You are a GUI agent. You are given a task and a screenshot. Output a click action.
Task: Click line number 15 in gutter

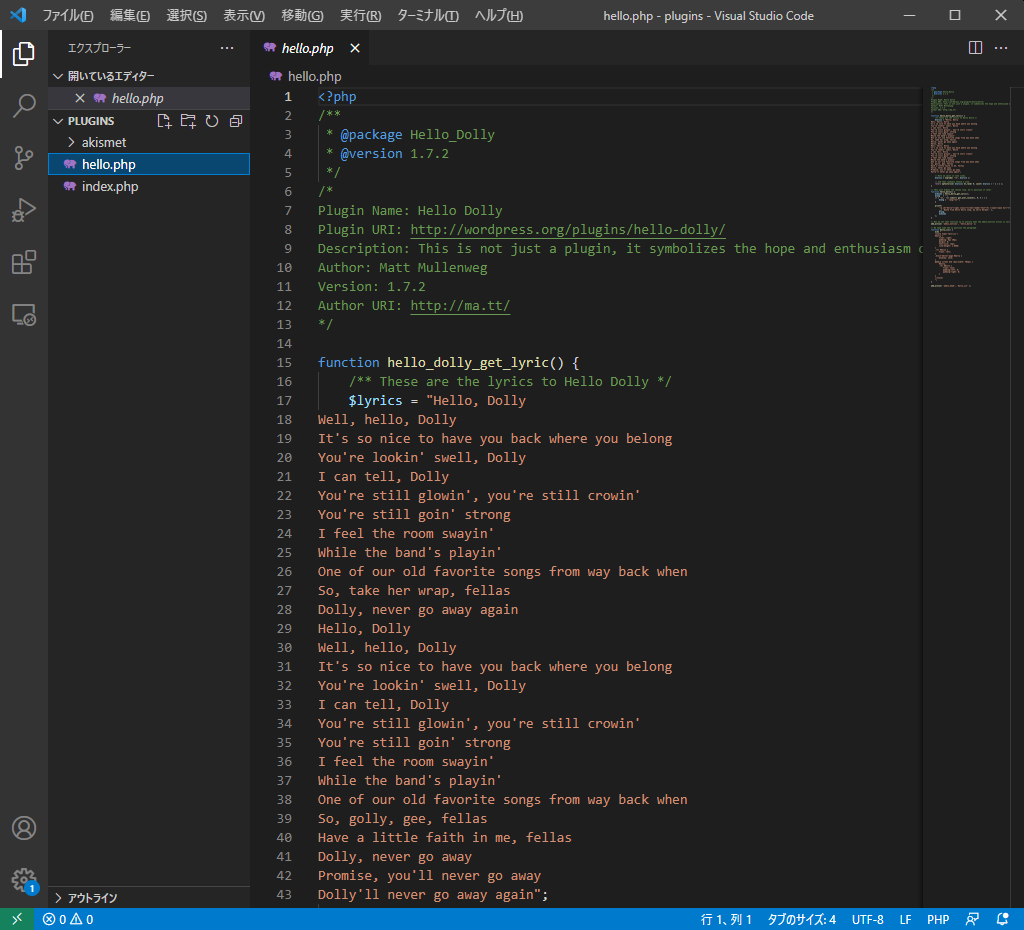coord(284,362)
